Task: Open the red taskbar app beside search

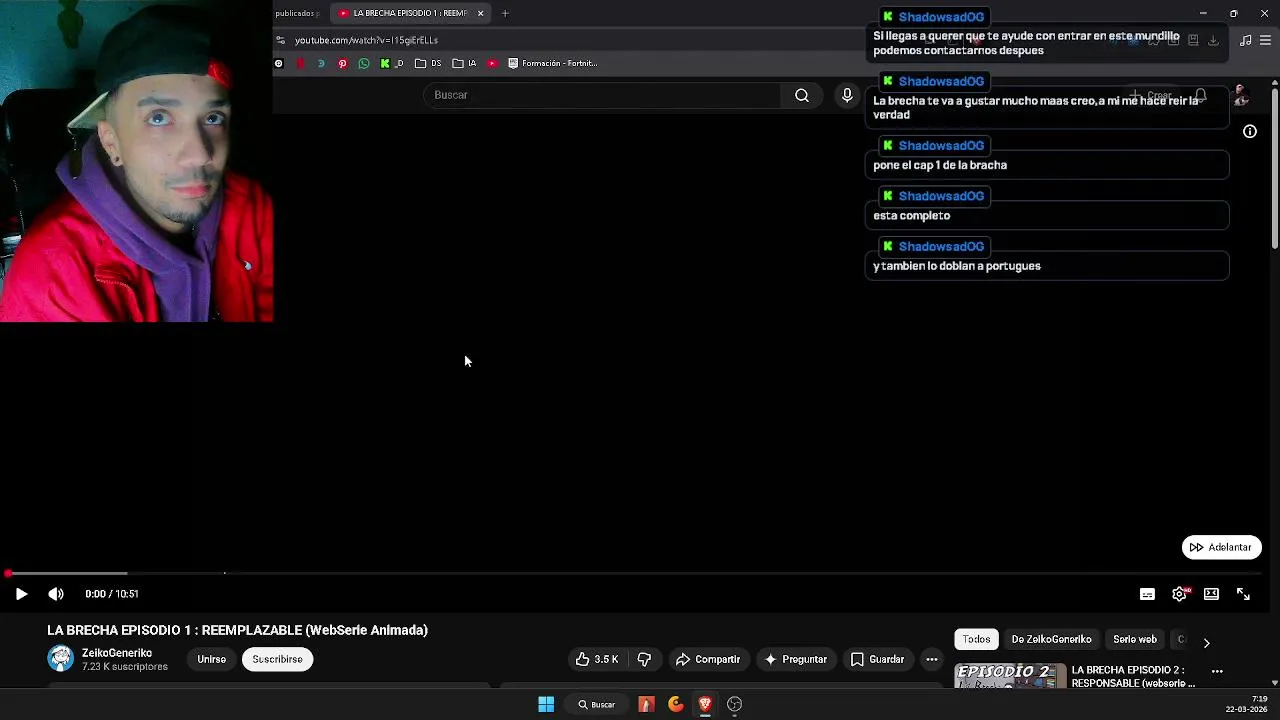Action: click(x=646, y=704)
